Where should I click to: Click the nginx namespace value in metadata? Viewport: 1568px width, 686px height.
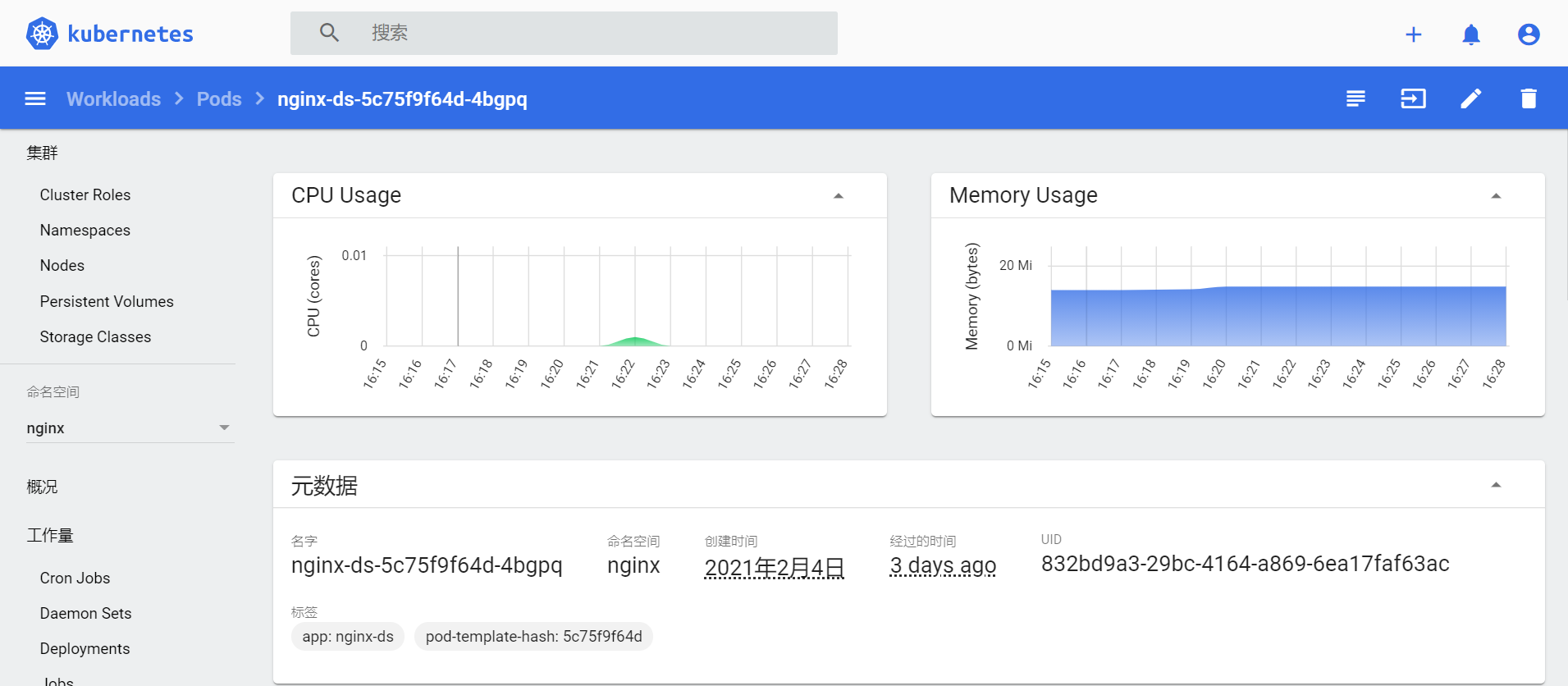tap(633, 565)
